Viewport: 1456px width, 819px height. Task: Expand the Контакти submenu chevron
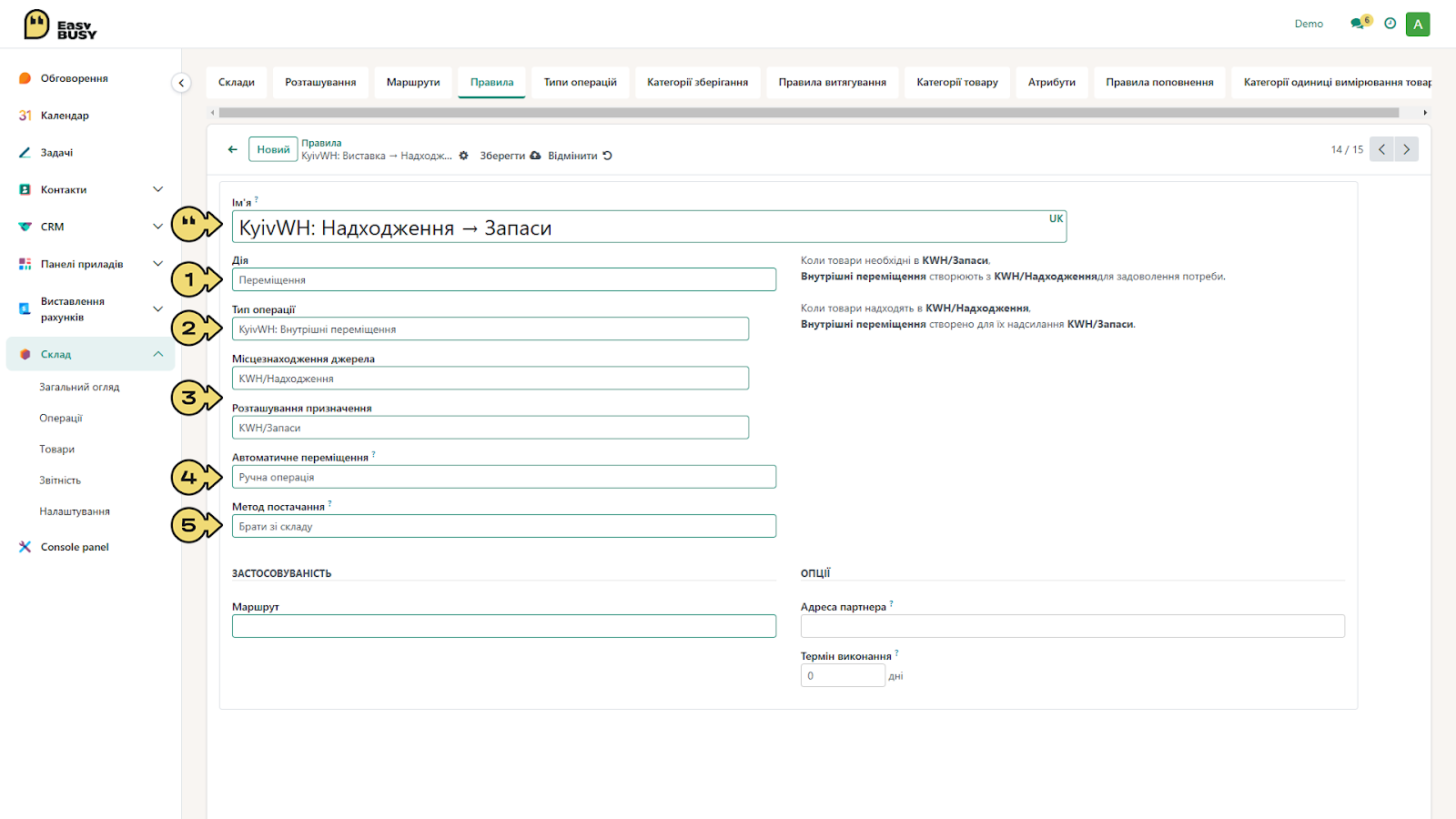pyautogui.click(x=158, y=189)
